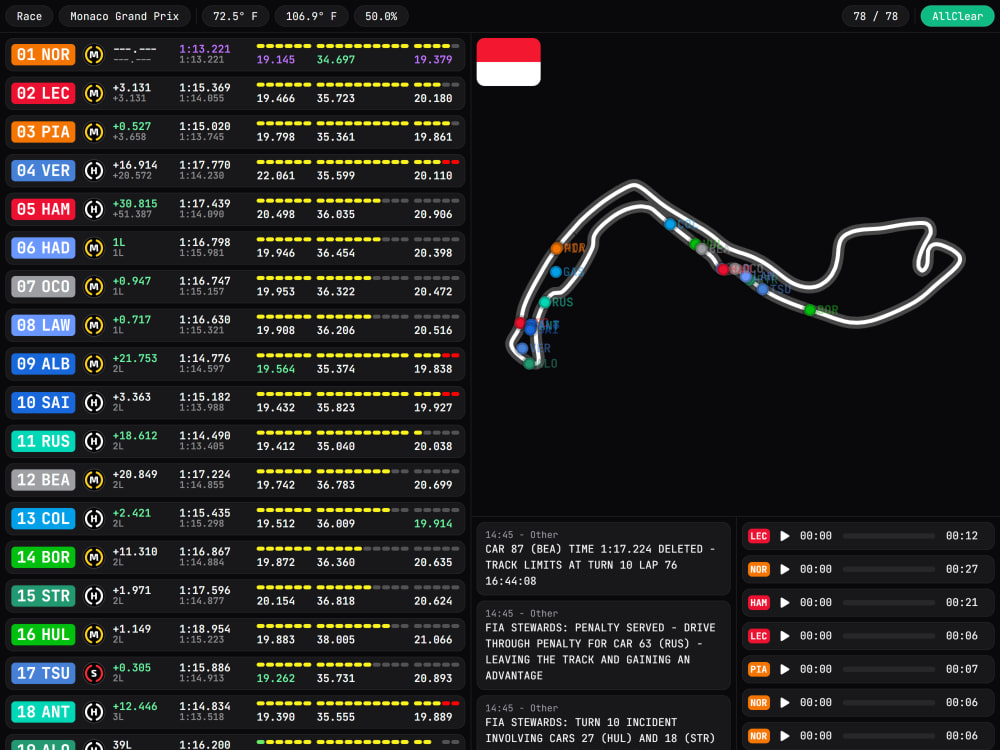1000x750 pixels.
Task: Click HAM's hard tyre icon
Action: [94, 209]
